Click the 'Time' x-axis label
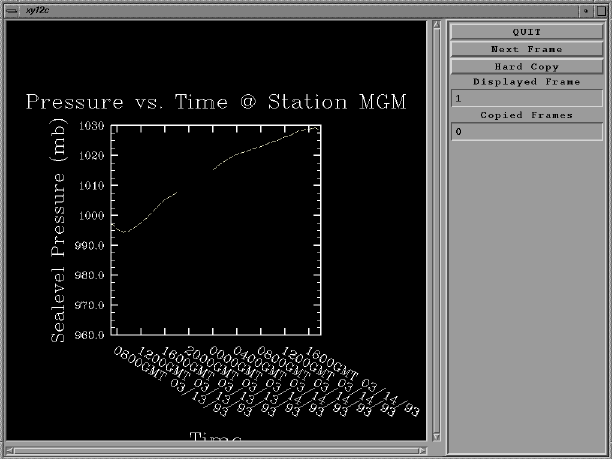 (x=218, y=436)
